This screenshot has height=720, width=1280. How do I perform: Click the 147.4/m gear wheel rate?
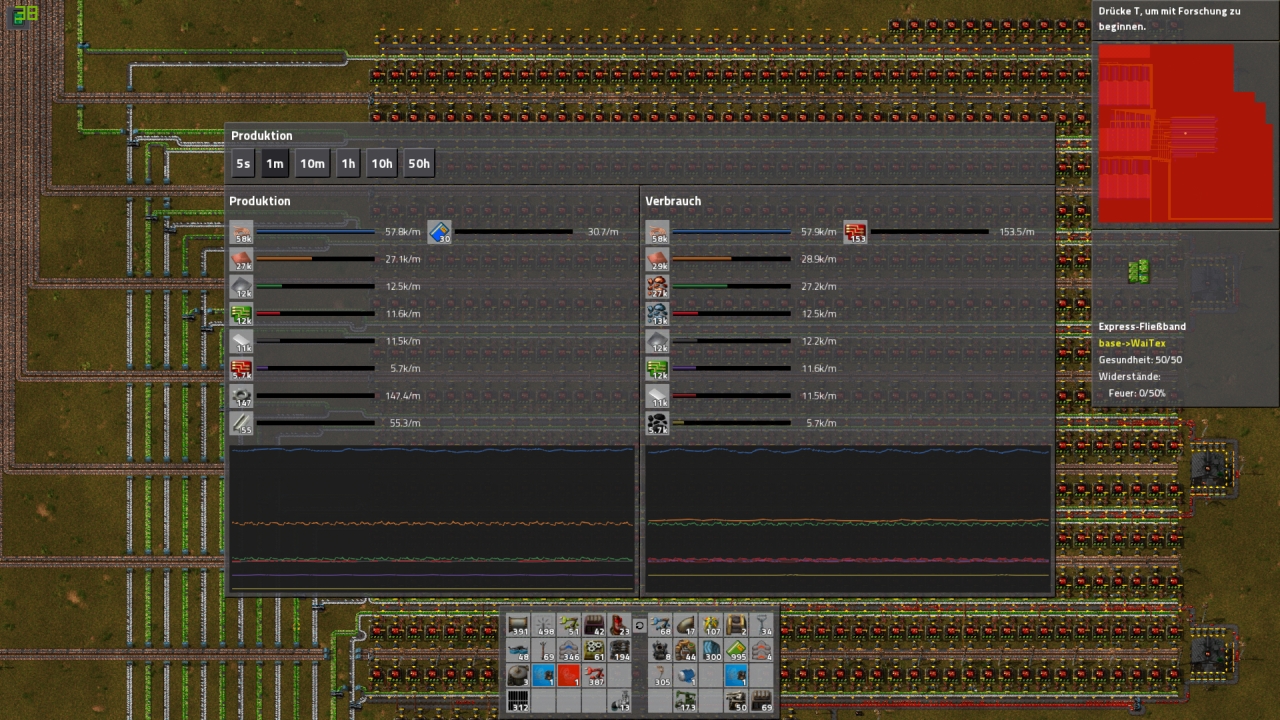403,396
